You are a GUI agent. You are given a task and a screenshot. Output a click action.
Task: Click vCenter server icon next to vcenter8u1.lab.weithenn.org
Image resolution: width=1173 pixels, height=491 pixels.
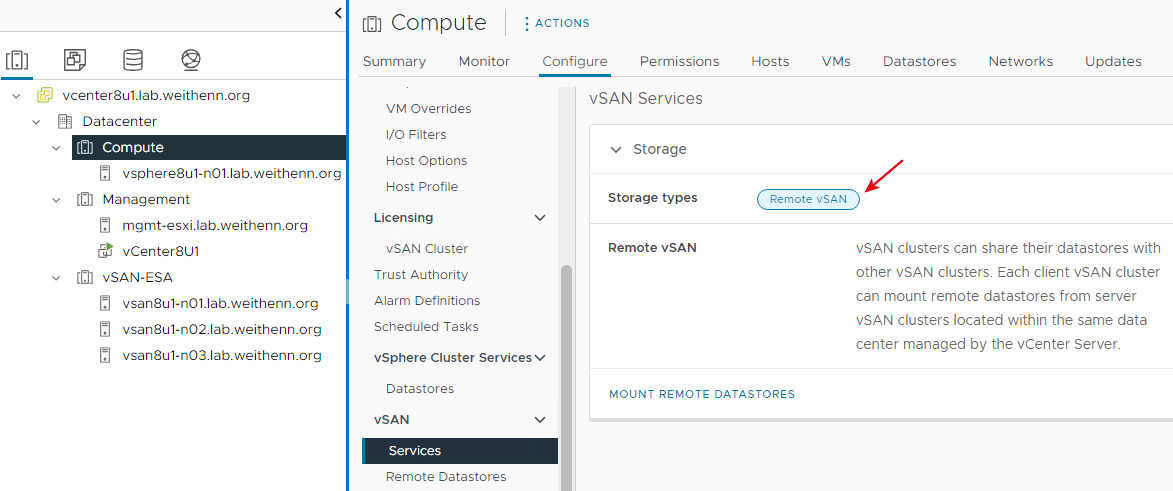click(45, 96)
